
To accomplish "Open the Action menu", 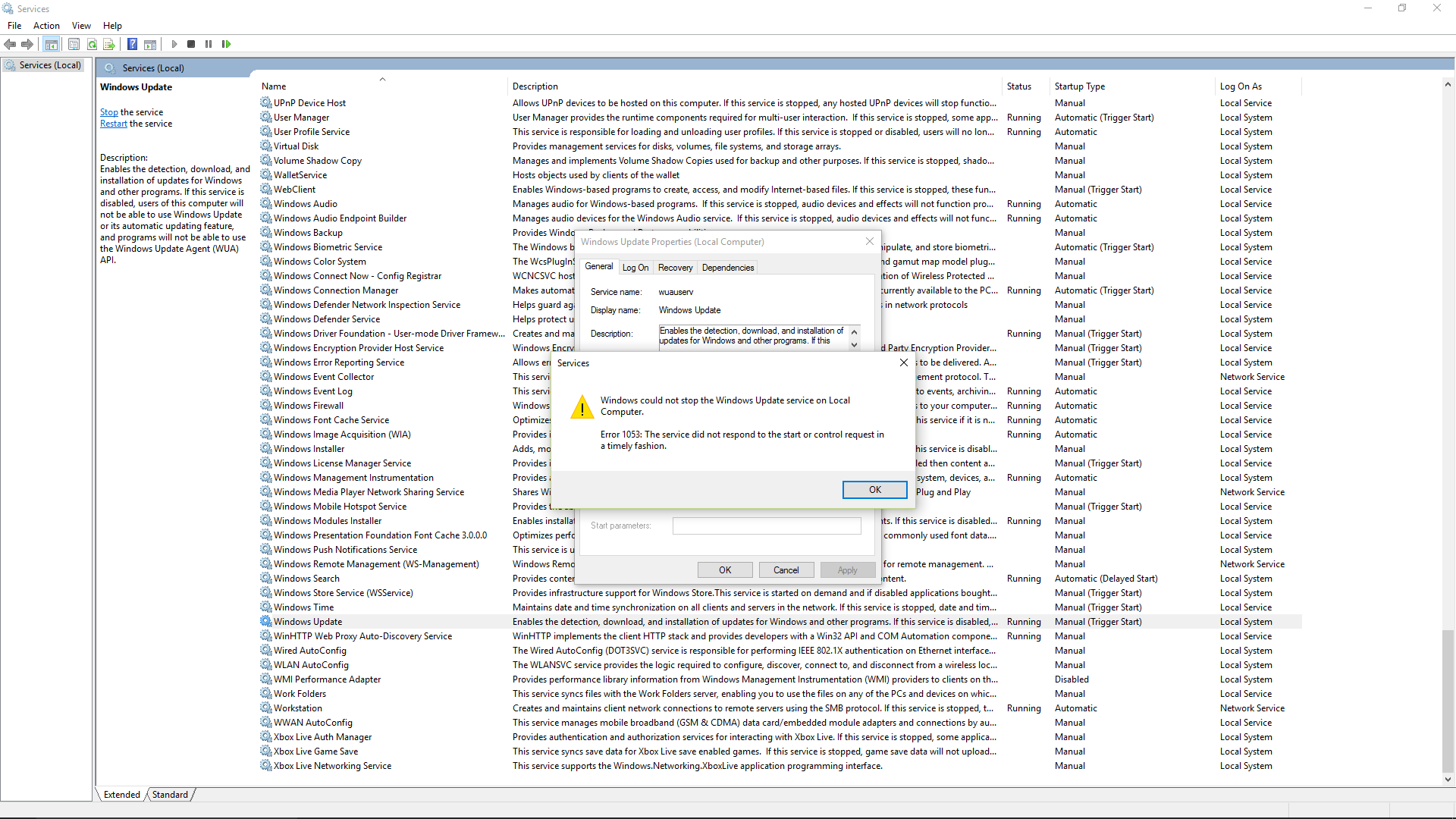I will pyautogui.click(x=46, y=26).
